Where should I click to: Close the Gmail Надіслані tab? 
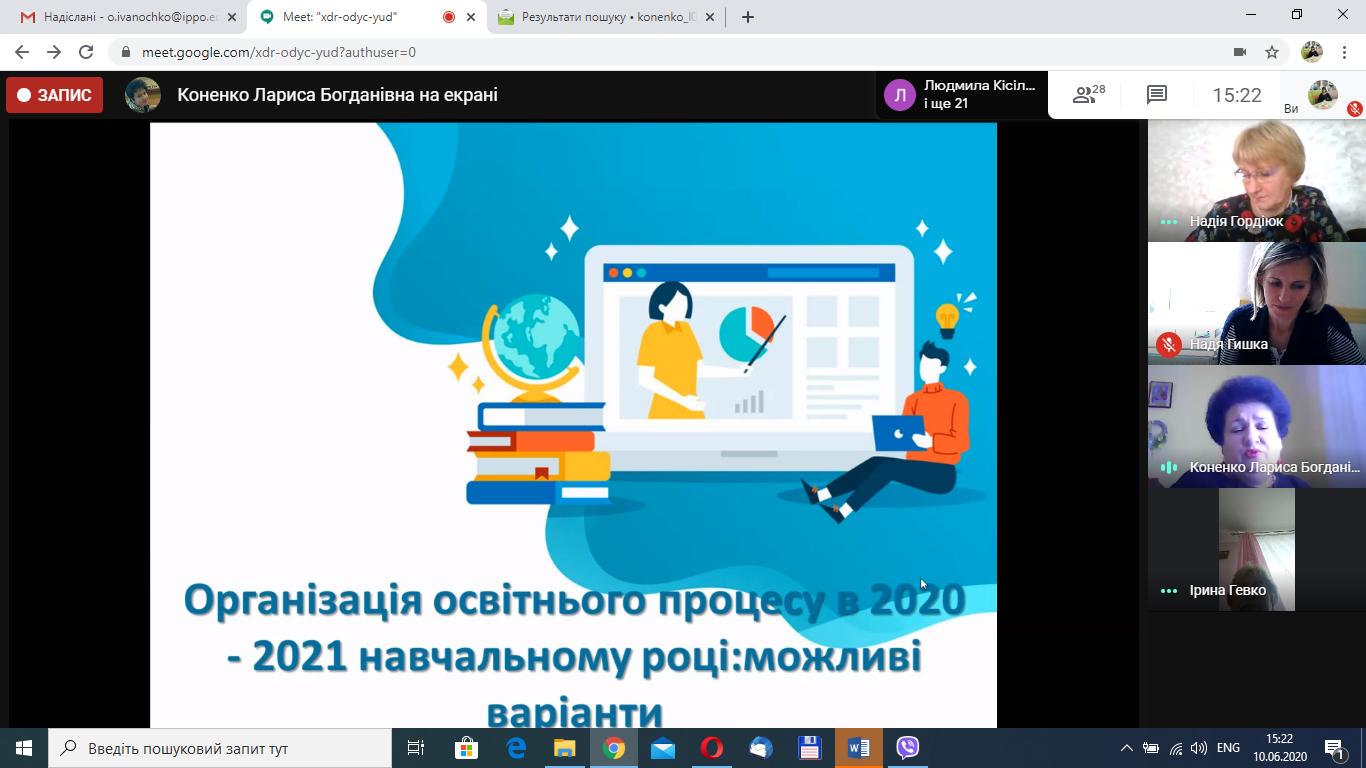tap(232, 17)
